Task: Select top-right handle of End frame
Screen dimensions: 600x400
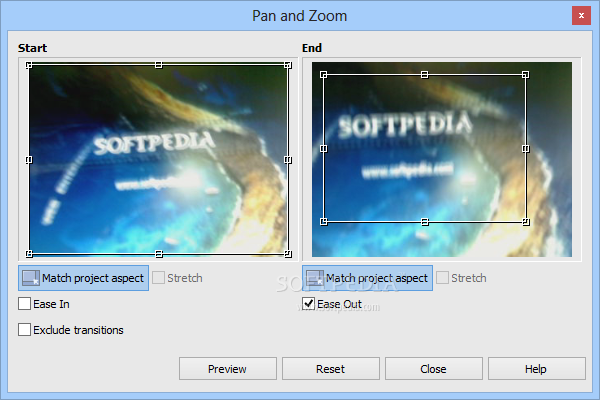Action: (525, 75)
